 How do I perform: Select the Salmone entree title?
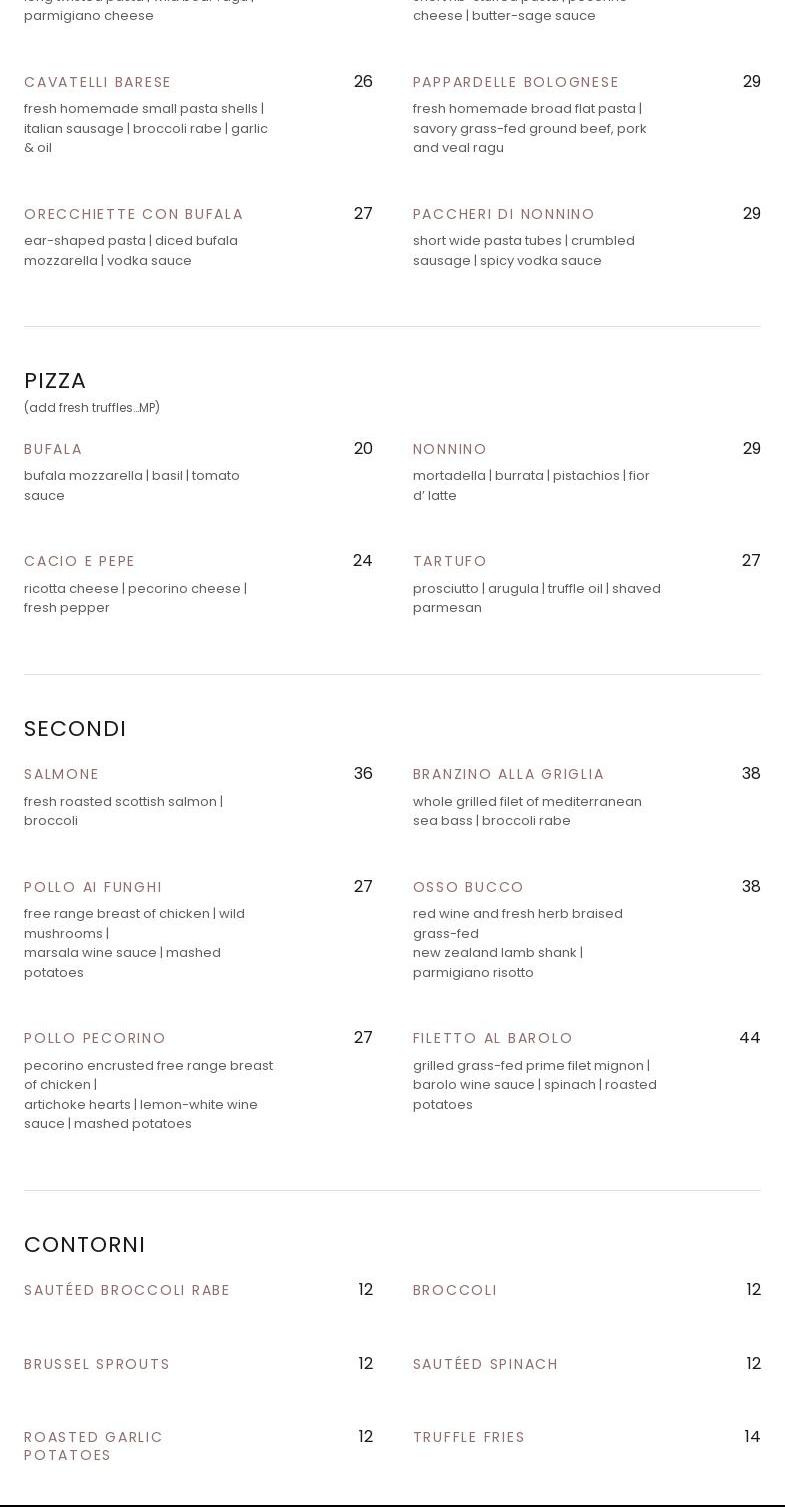62,774
